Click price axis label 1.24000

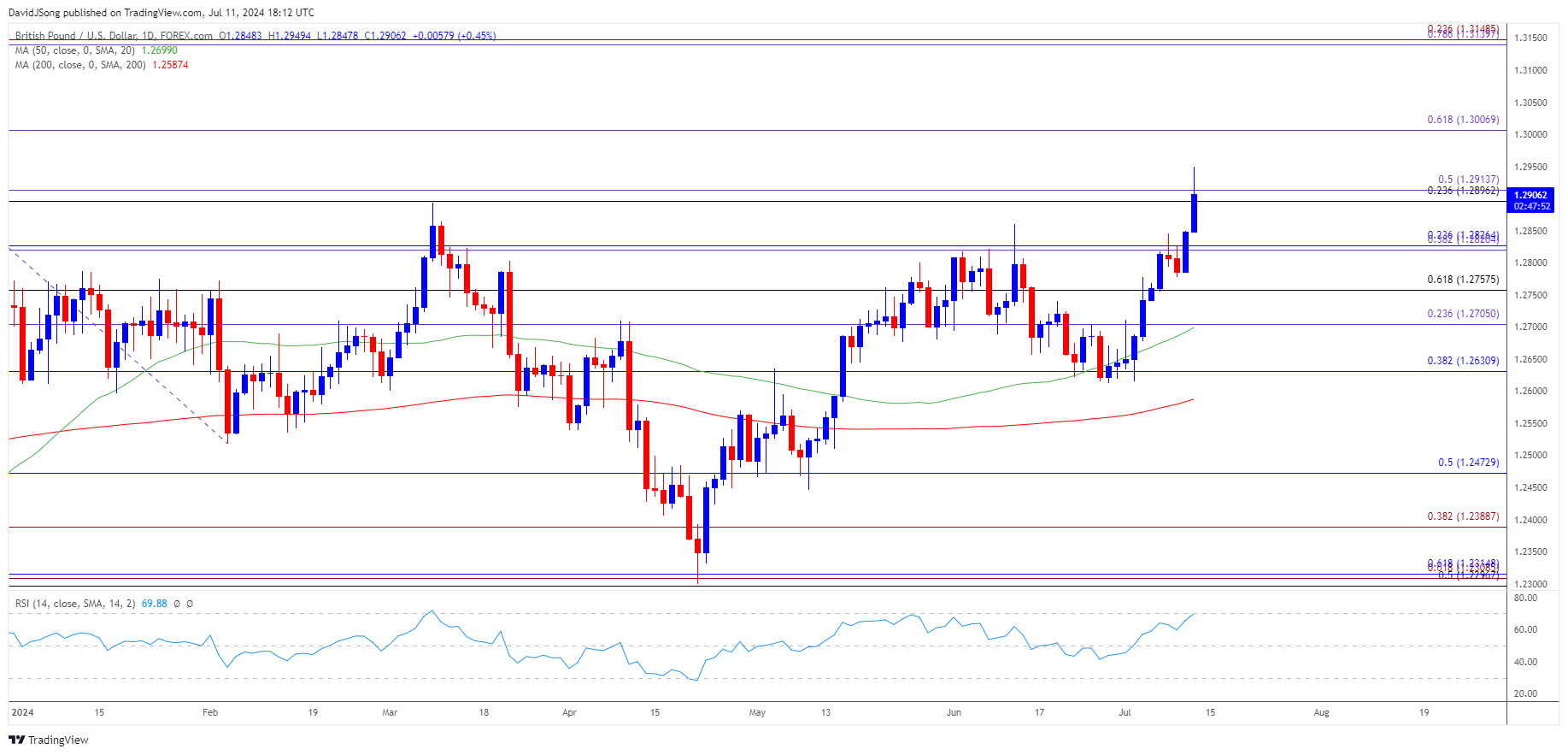coord(1530,520)
